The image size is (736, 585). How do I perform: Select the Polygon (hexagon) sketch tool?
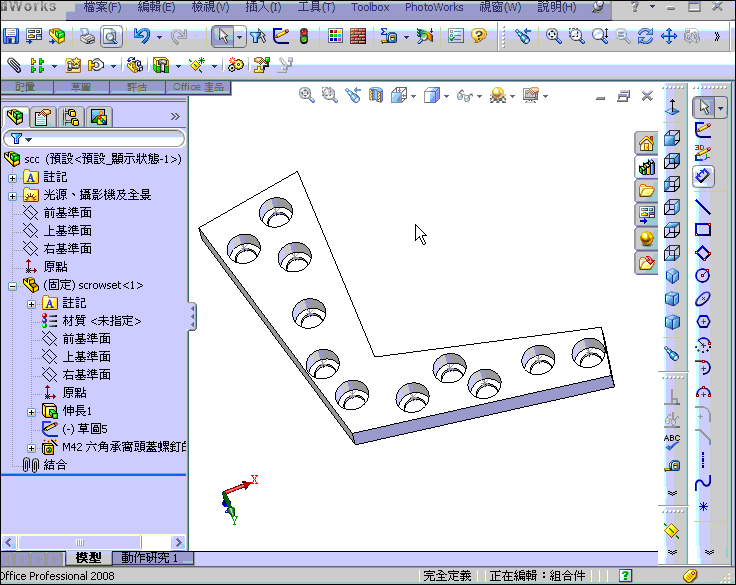click(703, 322)
